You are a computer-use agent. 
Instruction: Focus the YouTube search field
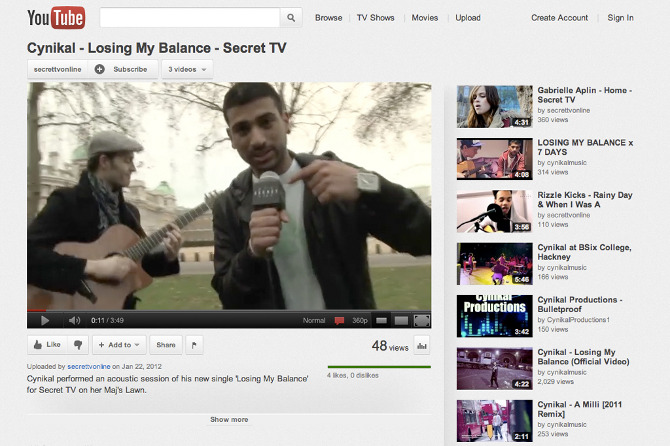pyautogui.click(x=190, y=18)
